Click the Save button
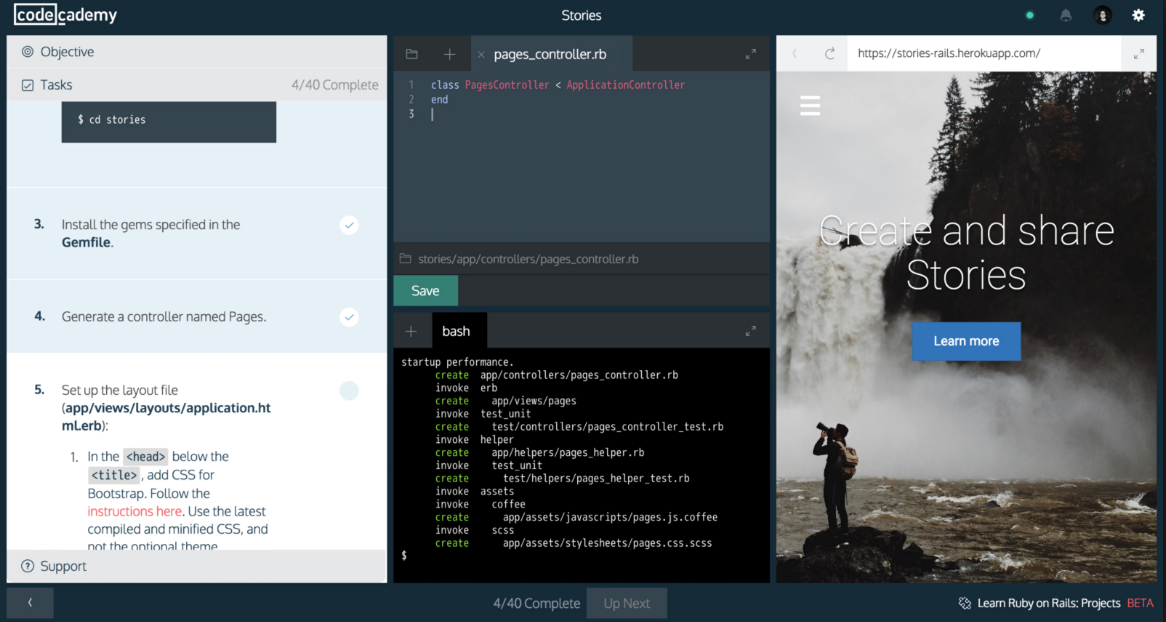Viewport: 1166px width, 622px height. pyautogui.click(x=425, y=291)
